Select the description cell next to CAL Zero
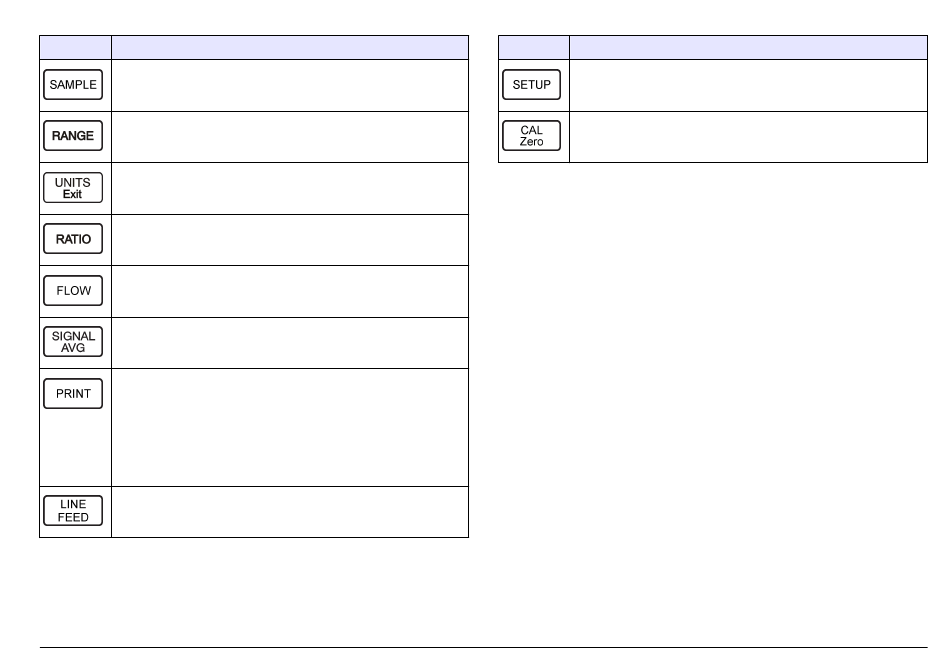This screenshot has height=657, width=950. 748,137
